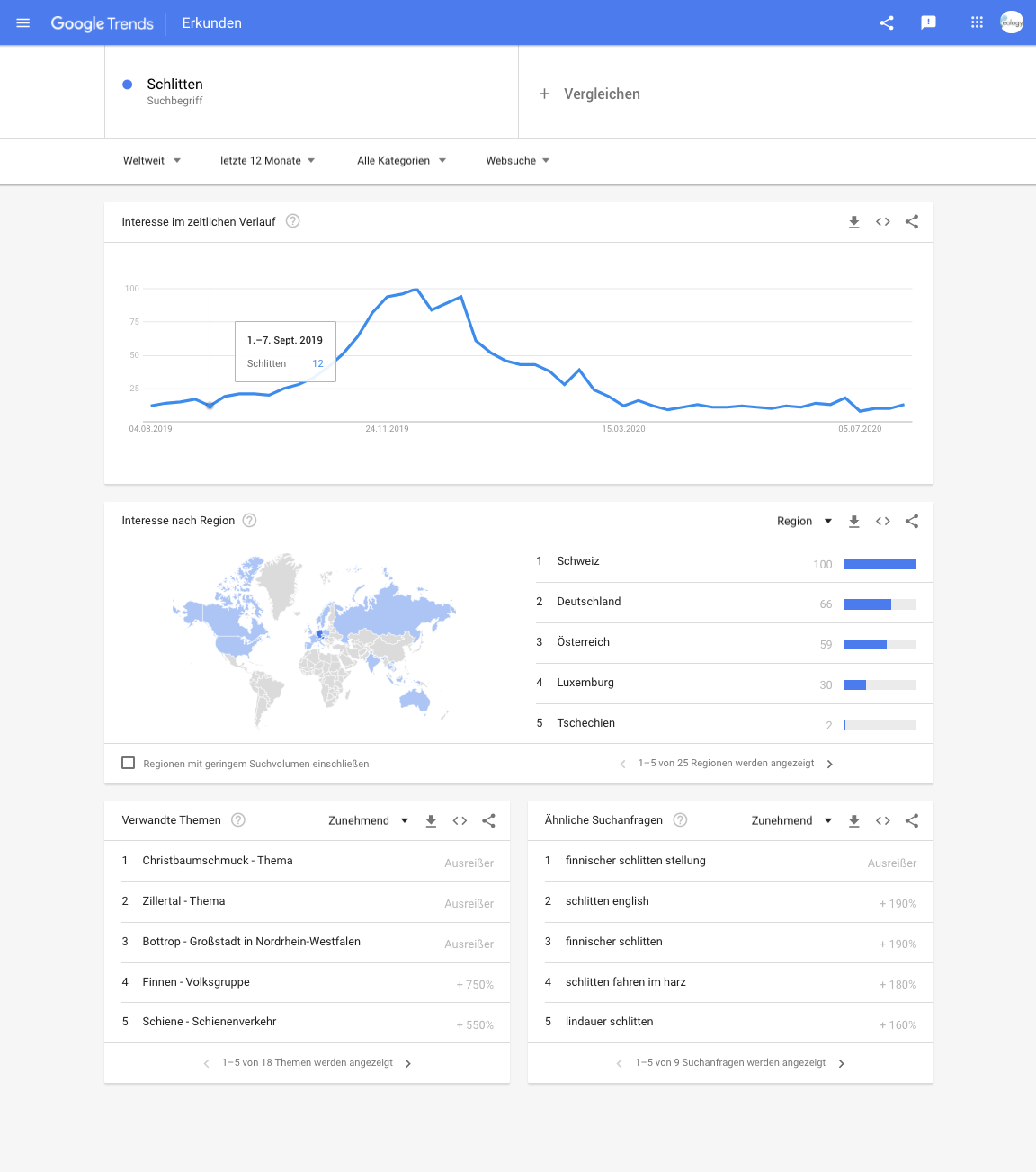1036x1172 pixels.
Task: Send feedback via header icon
Action: click(x=929, y=23)
